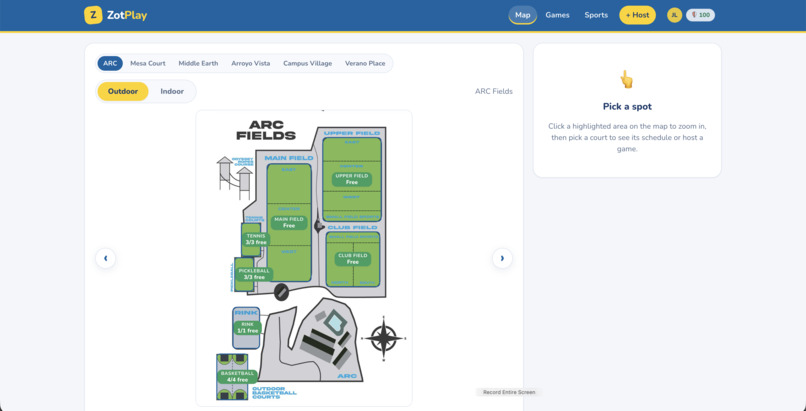806x411 pixels.
Task: Click the ZotPlay Z logo icon
Action: tap(93, 15)
